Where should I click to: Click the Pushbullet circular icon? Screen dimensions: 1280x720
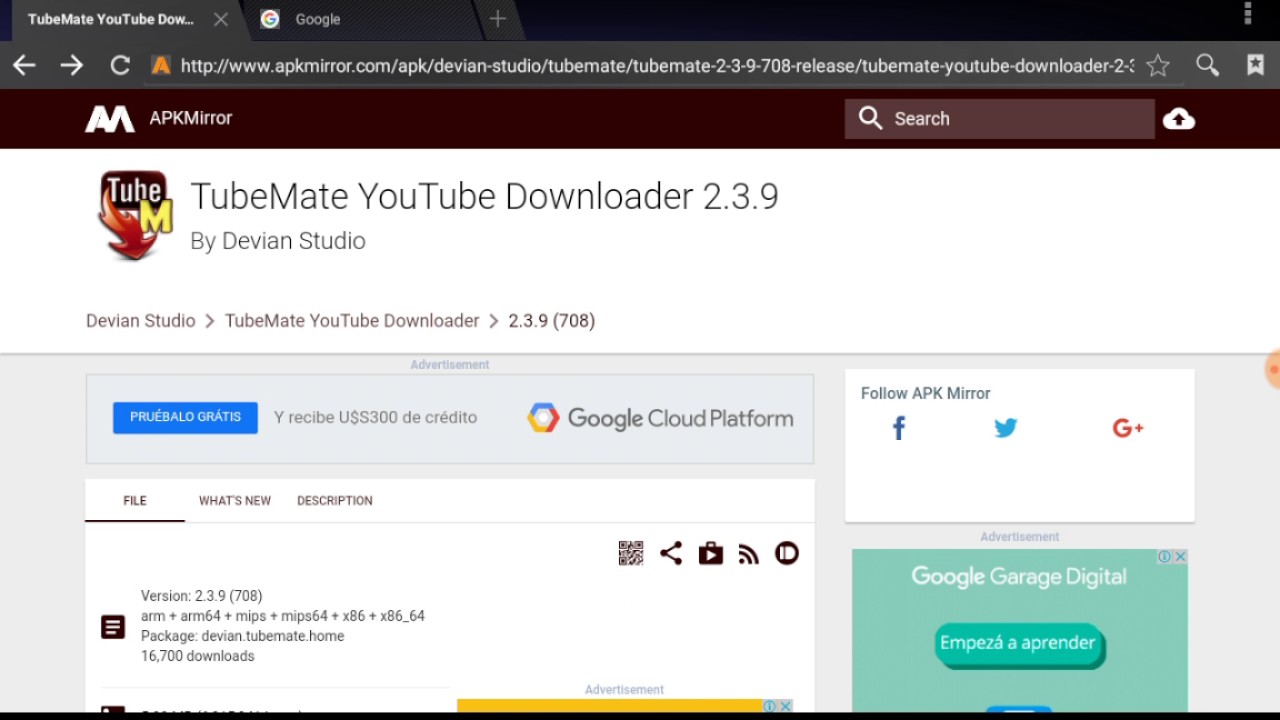point(787,553)
